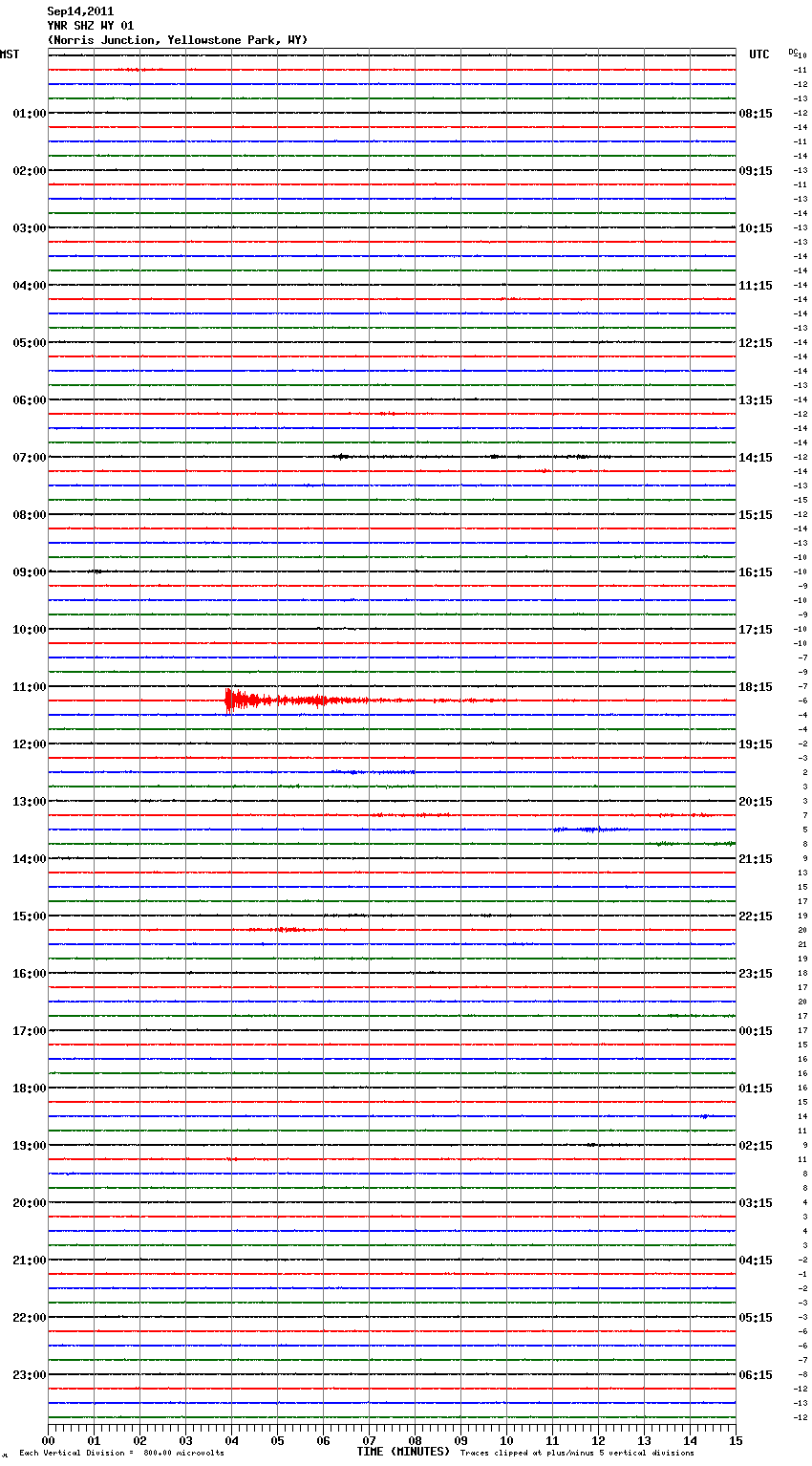
Task: Select the 23:00 MST time label
Action: click(29, 1375)
